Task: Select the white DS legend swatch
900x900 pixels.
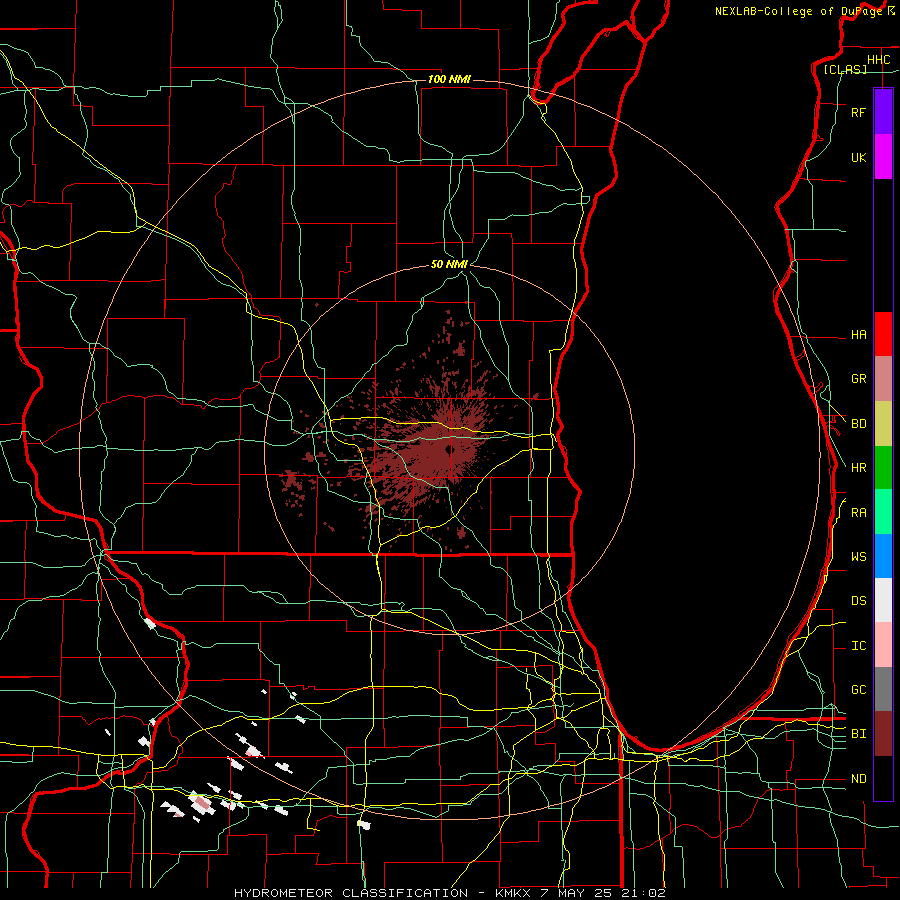Action: tap(883, 600)
